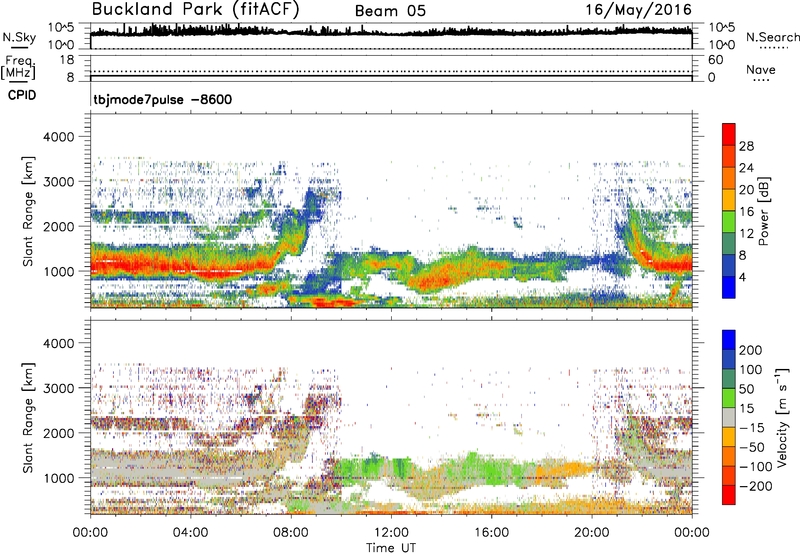Click the 'N.Search' legend label

[x=772, y=37]
